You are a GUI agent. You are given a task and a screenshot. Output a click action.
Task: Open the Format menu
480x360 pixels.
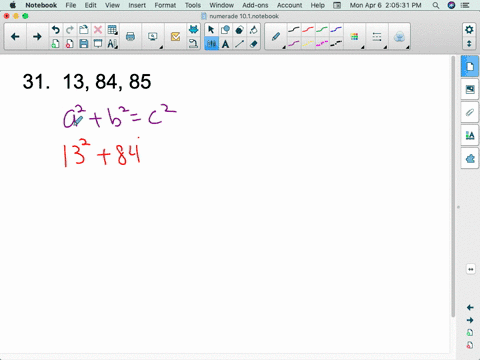point(165,5)
